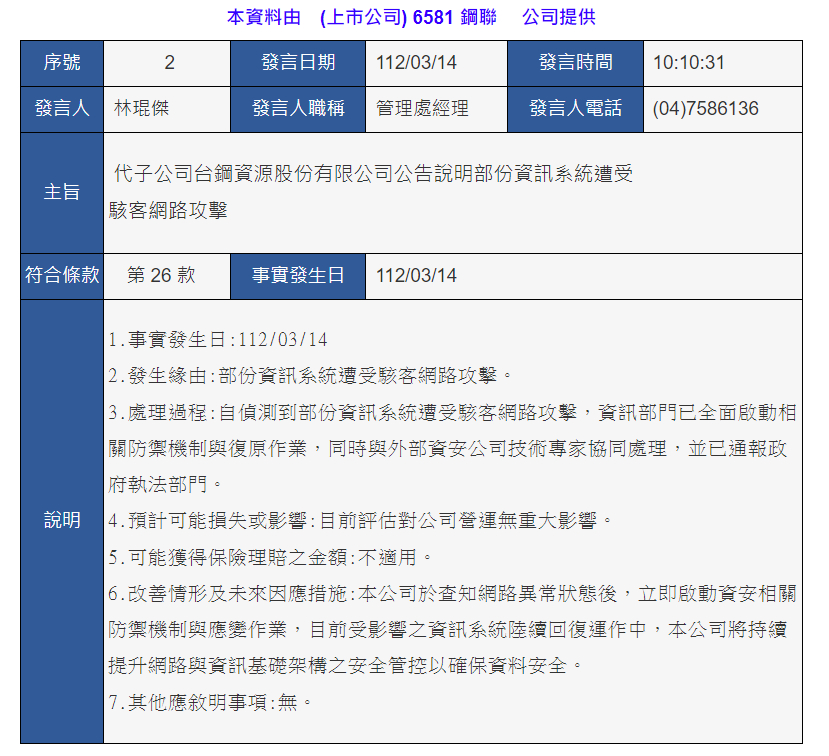
Task: Click the page title with company 6581 鋼聯
Action: click(x=411, y=17)
